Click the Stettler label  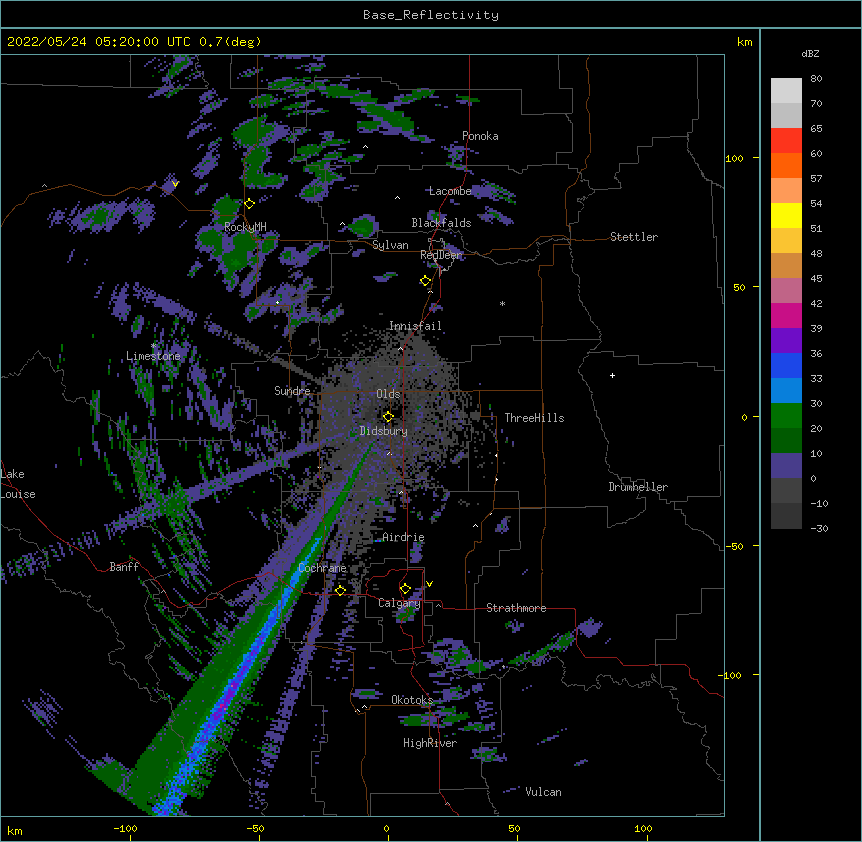tap(633, 237)
